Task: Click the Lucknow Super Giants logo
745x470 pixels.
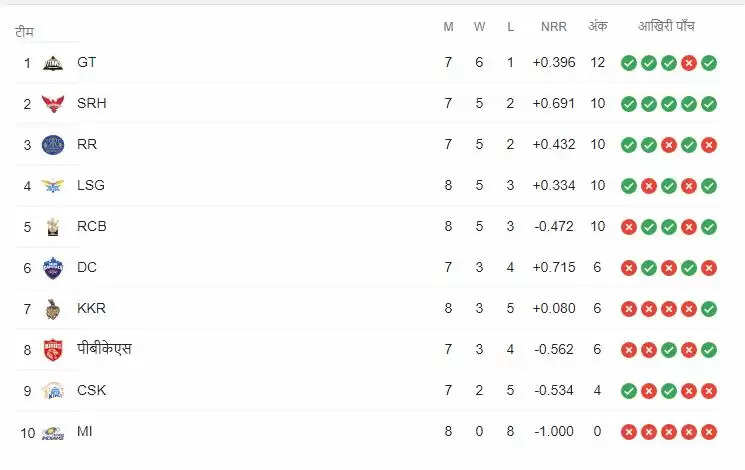Action: (x=53, y=186)
